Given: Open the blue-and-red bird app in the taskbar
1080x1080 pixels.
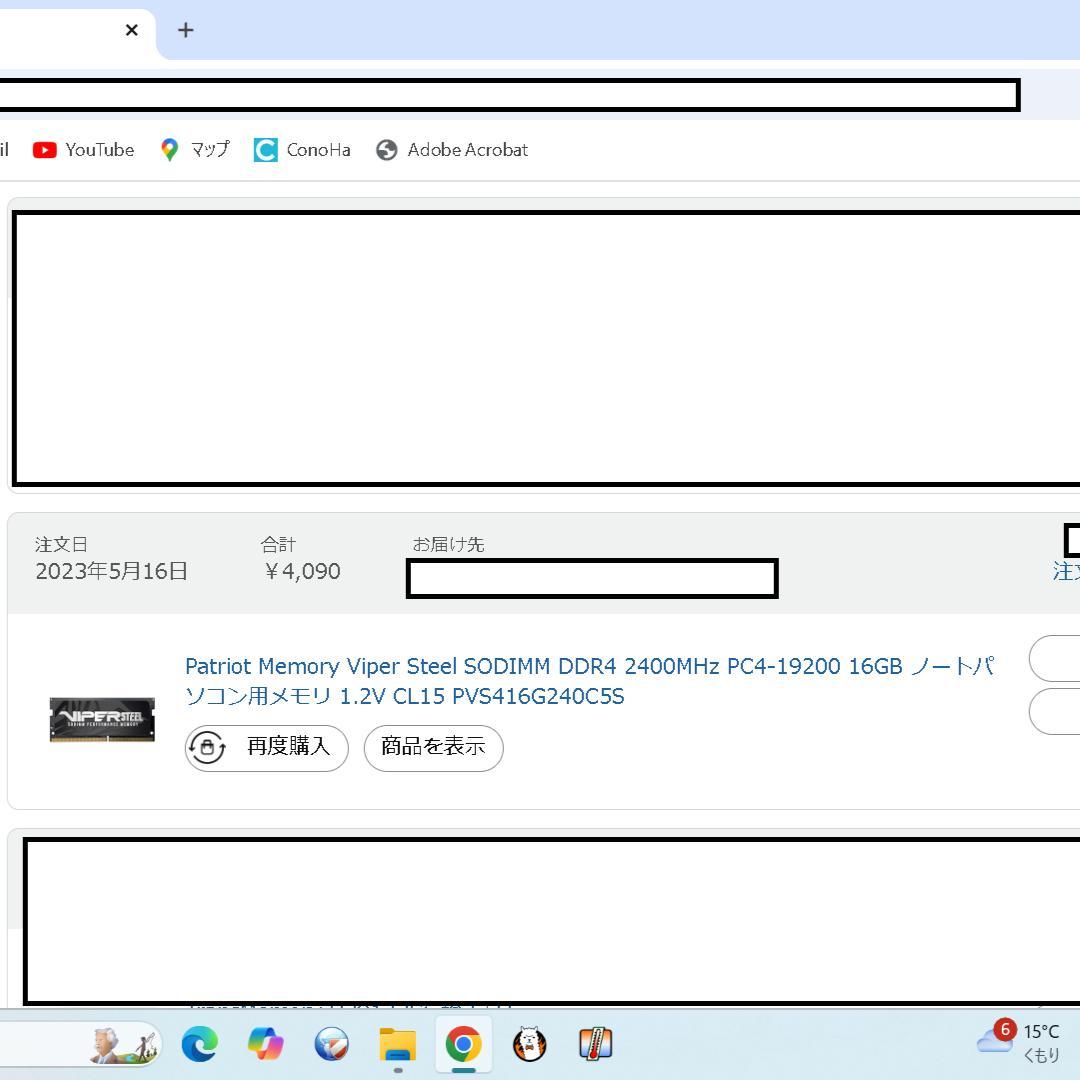Looking at the screenshot, I should [x=332, y=1045].
